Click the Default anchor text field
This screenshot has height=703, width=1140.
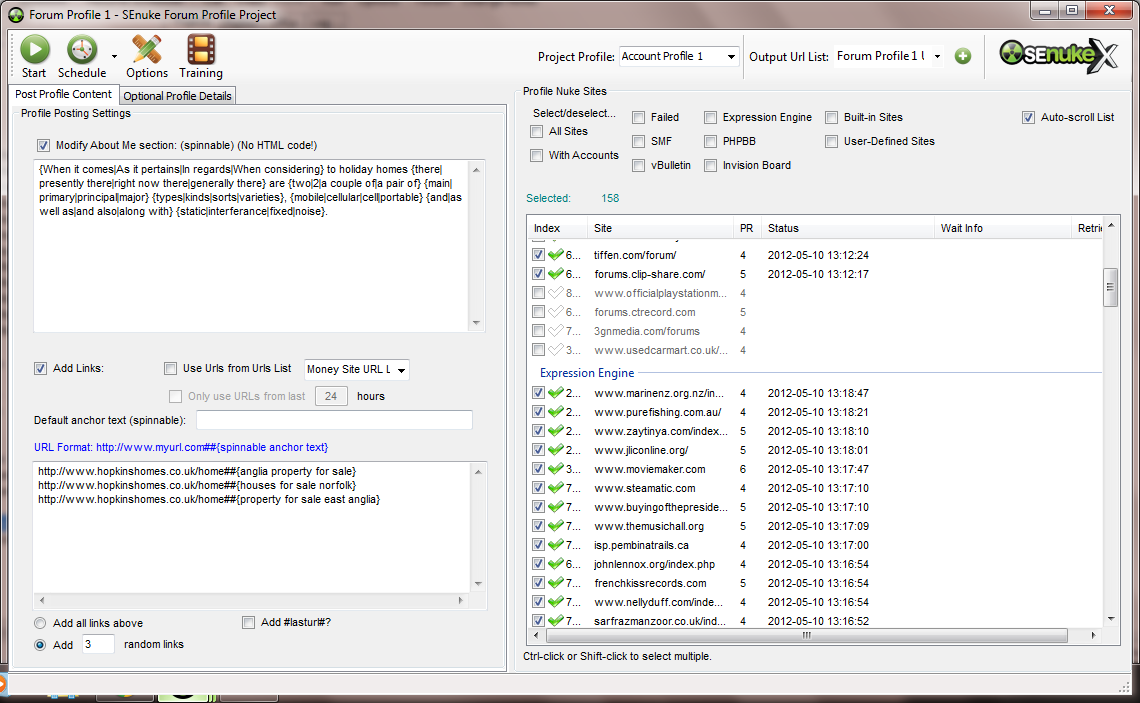tap(334, 420)
